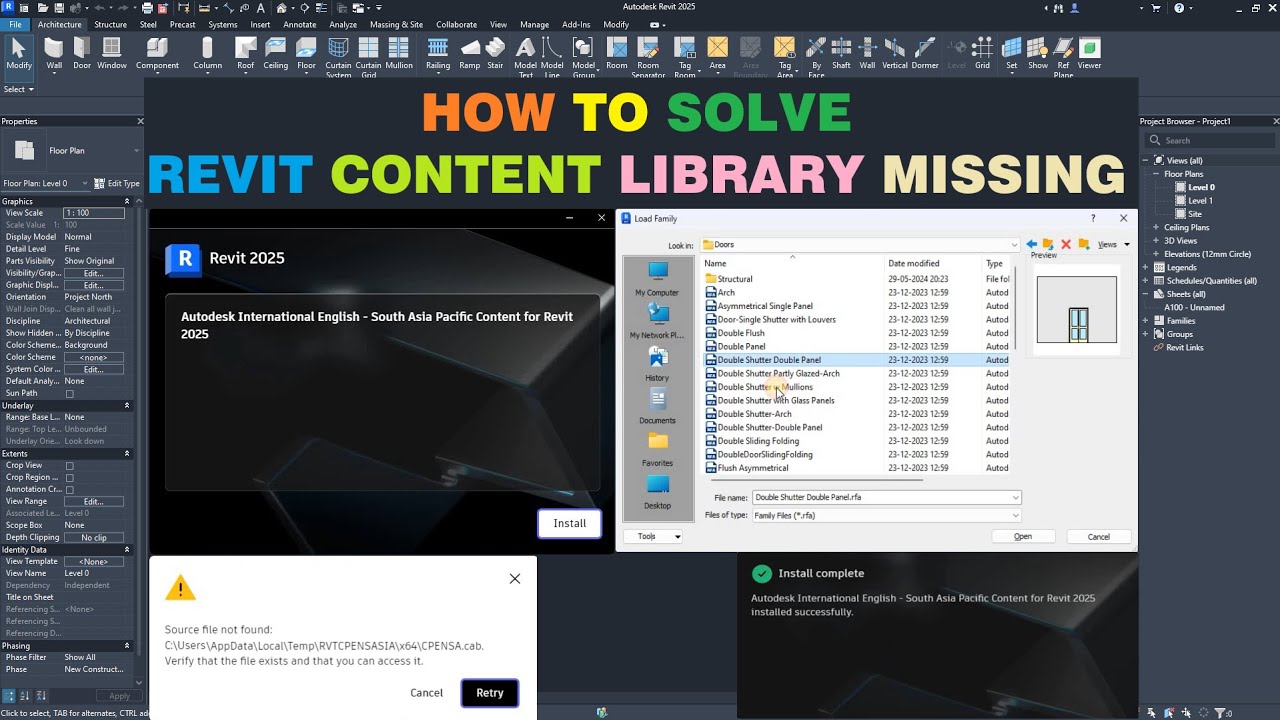Click Install in the Revit 2025 installer

coord(570,523)
